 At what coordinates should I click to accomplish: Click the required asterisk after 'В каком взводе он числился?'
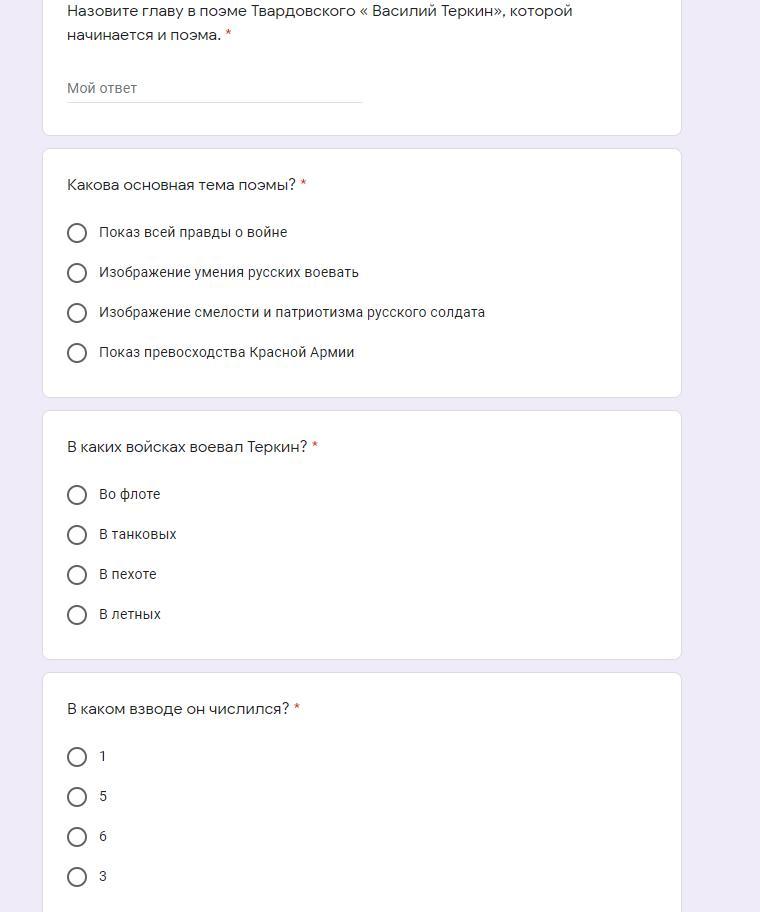(297, 709)
